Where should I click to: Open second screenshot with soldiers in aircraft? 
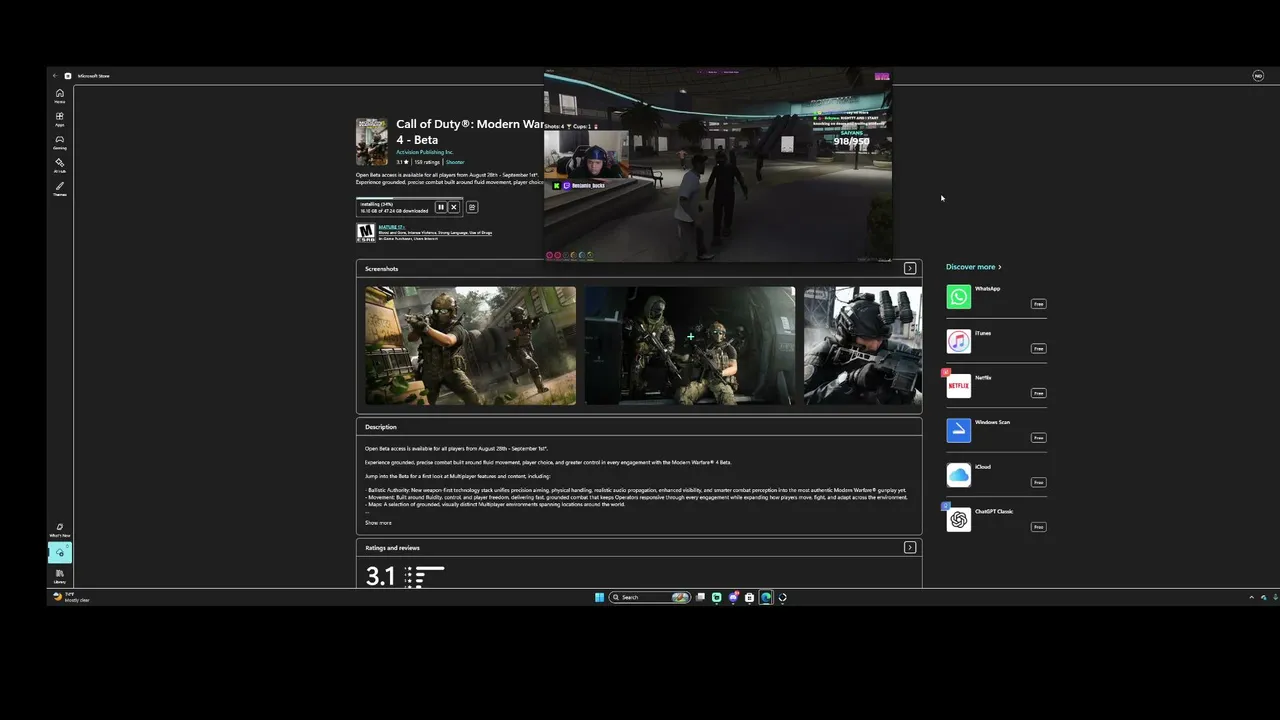point(690,346)
